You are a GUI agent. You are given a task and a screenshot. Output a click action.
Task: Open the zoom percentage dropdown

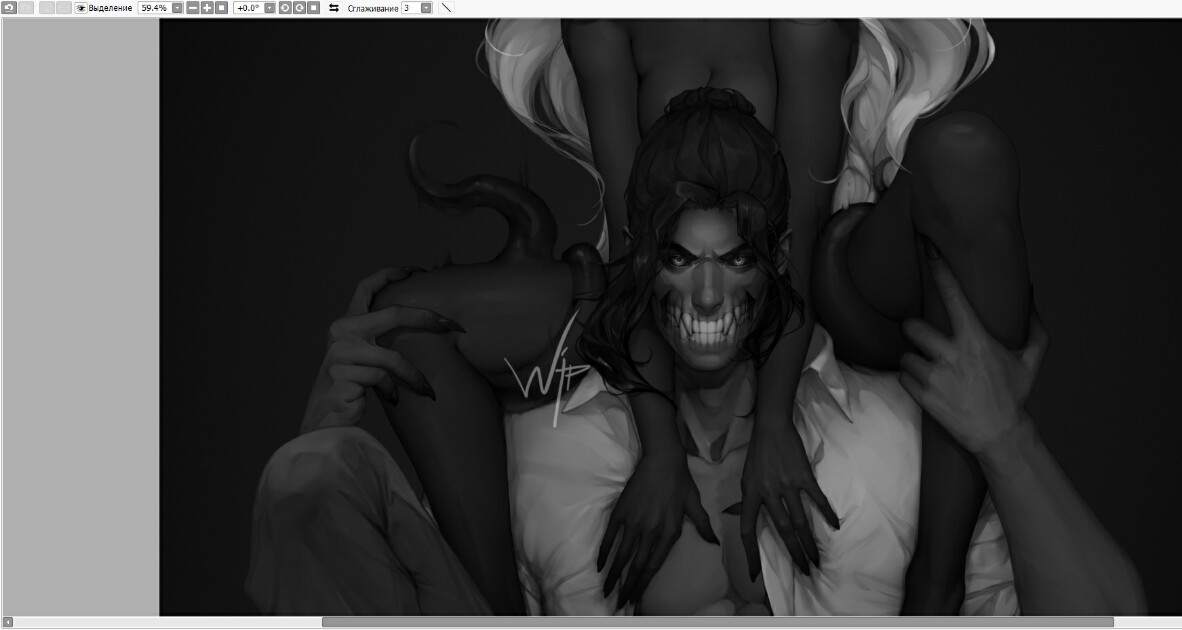pos(177,8)
